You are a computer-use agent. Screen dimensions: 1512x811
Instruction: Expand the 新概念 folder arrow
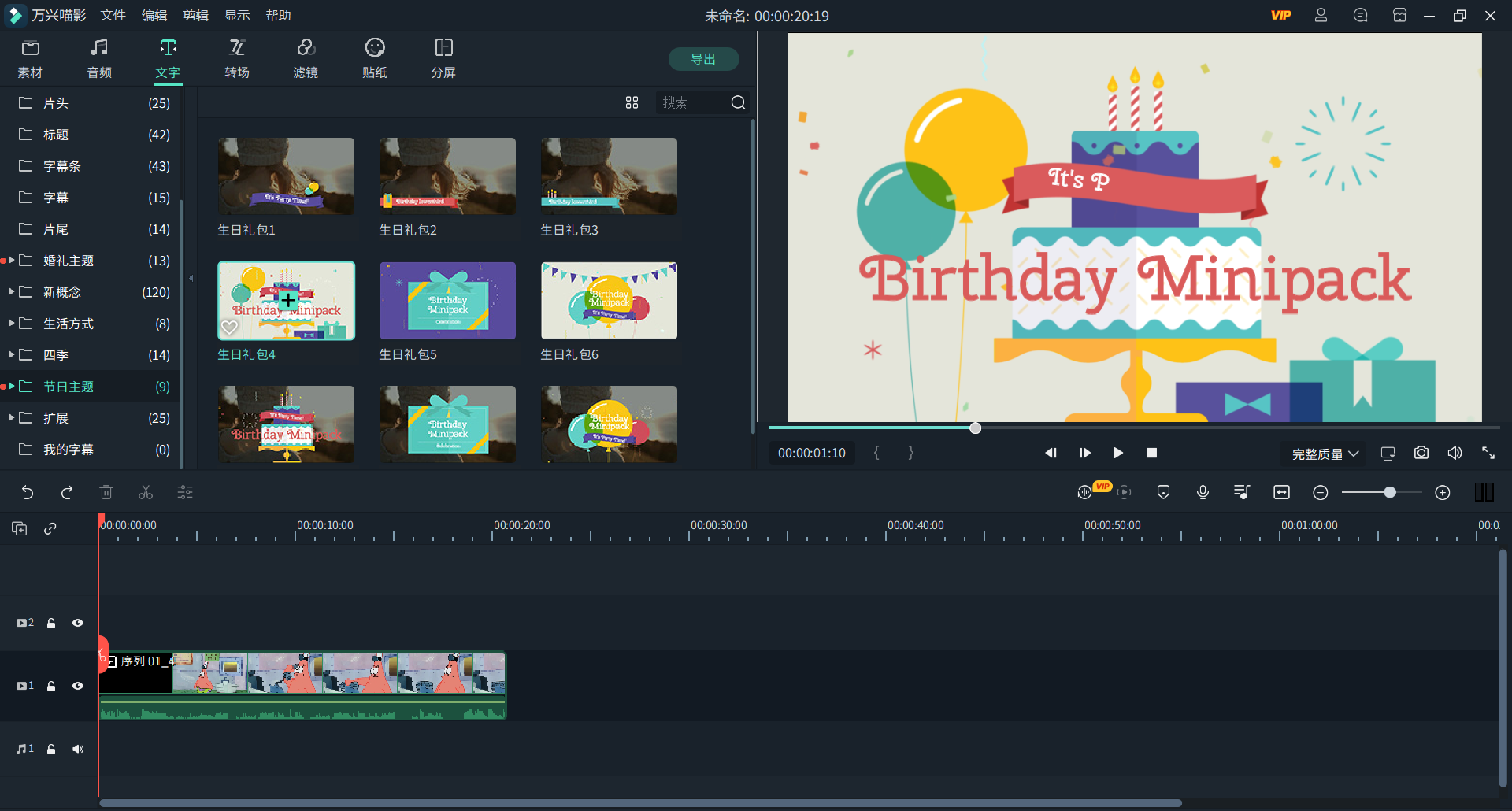11,292
